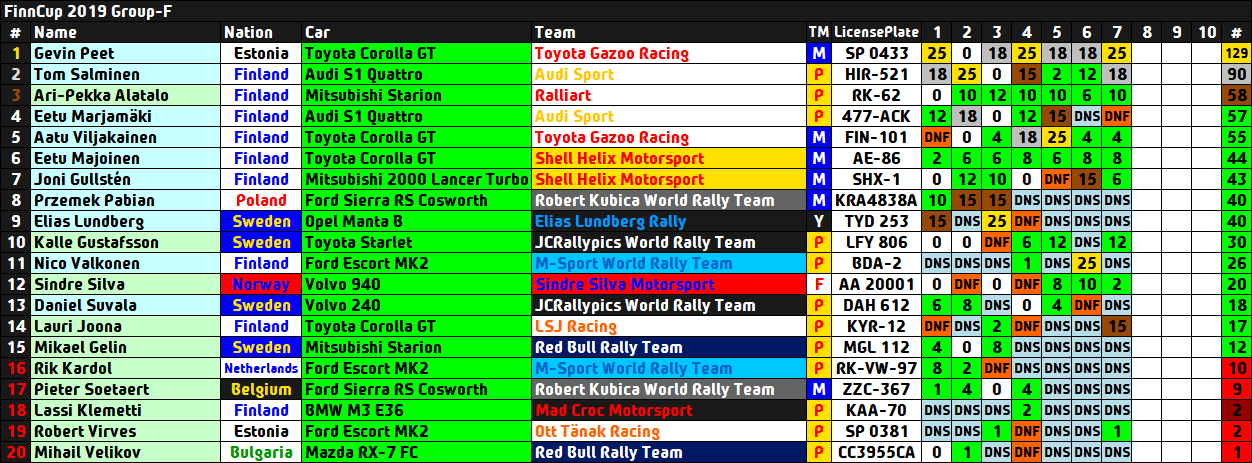Select 'Joni Gullstén' driver name
Image resolution: width=1252 pixels, height=463 pixels.
125,179
